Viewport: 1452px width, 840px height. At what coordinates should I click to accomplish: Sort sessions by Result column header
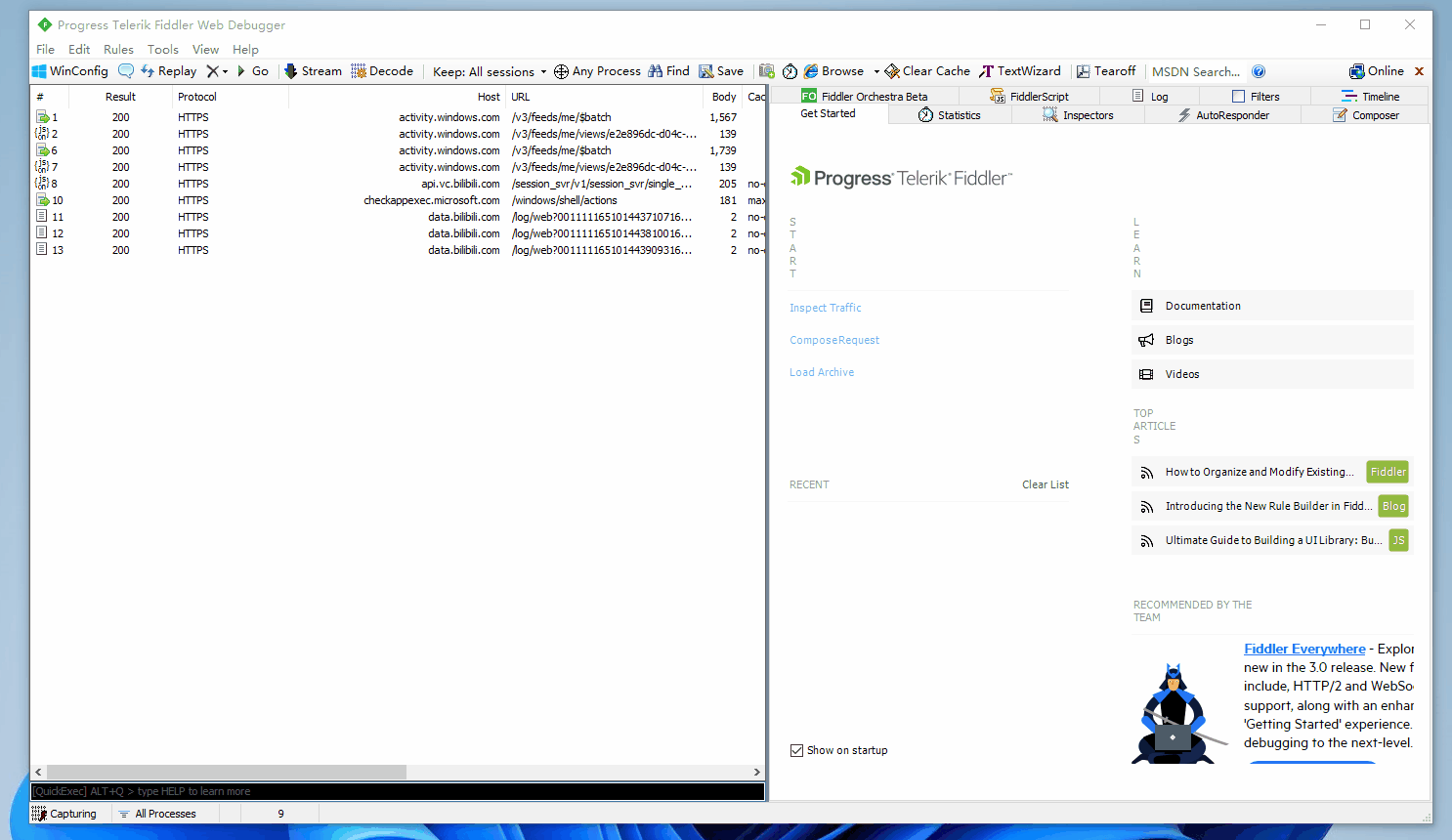[121, 97]
